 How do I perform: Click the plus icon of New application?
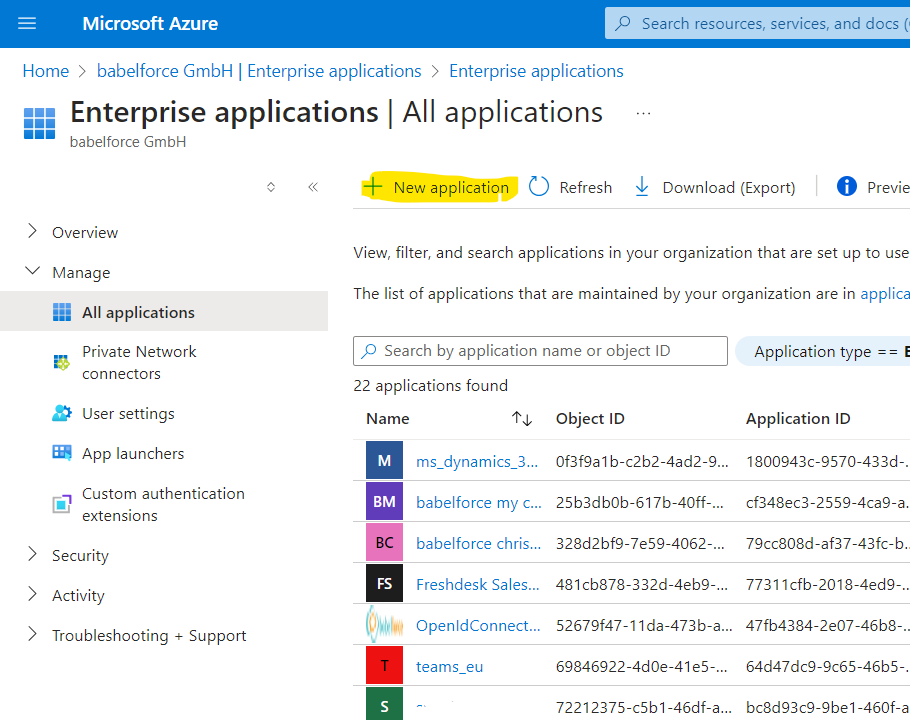[373, 187]
